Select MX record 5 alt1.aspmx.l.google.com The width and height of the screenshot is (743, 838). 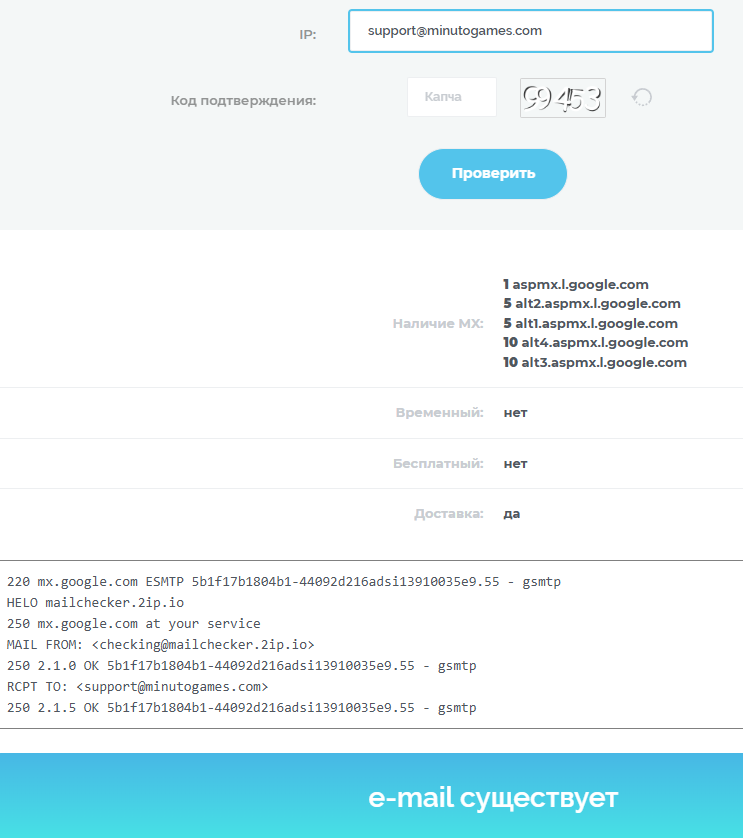tap(590, 323)
